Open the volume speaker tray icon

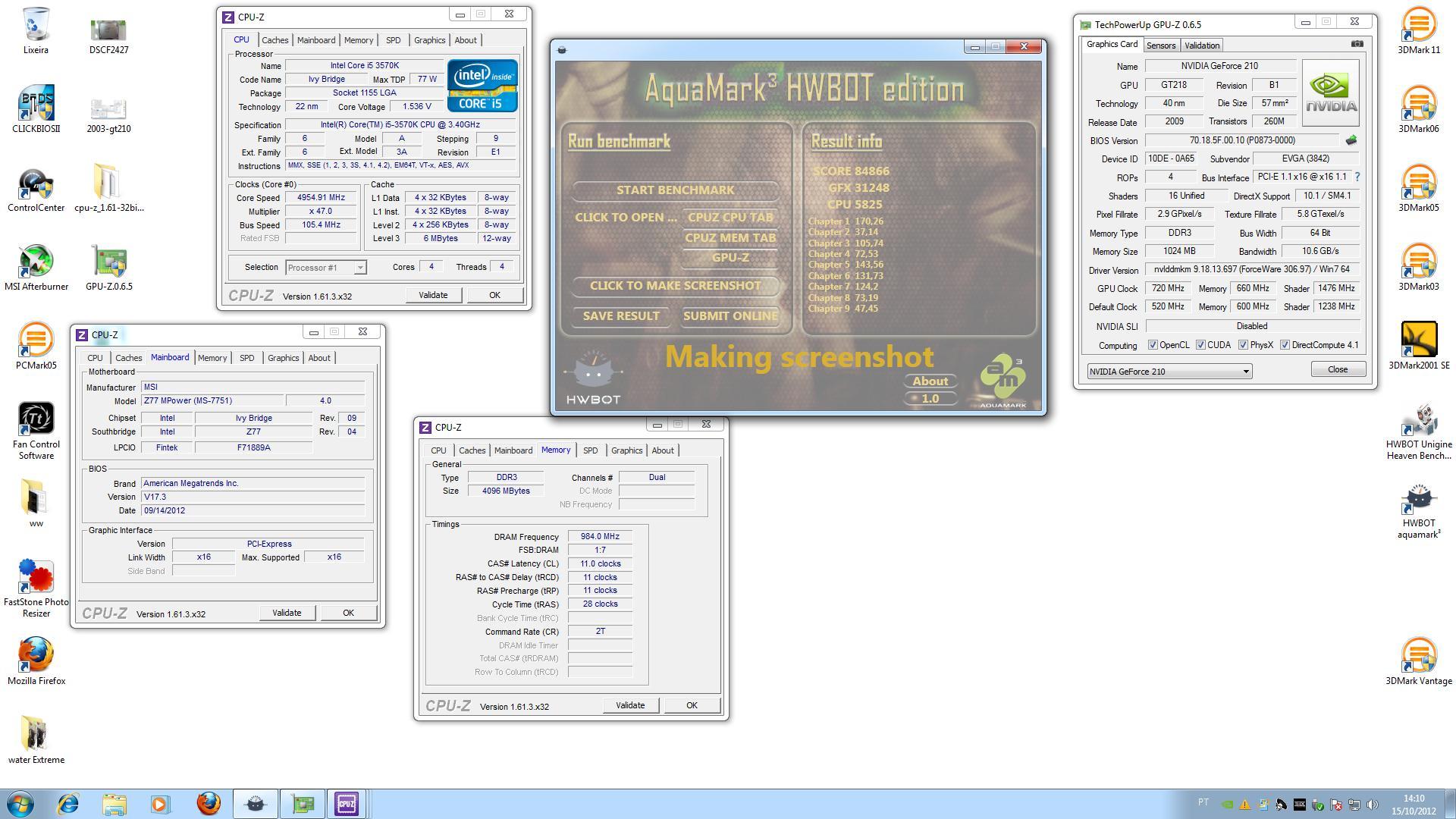click(1372, 805)
